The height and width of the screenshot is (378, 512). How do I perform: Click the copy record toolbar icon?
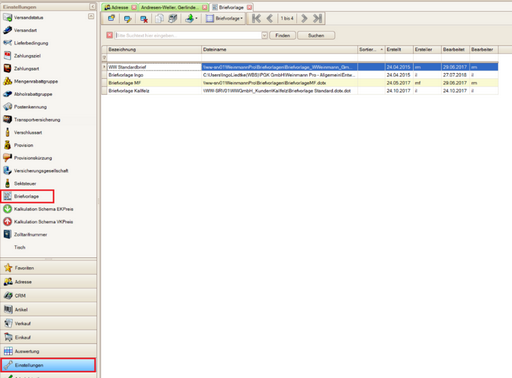click(x=159, y=19)
